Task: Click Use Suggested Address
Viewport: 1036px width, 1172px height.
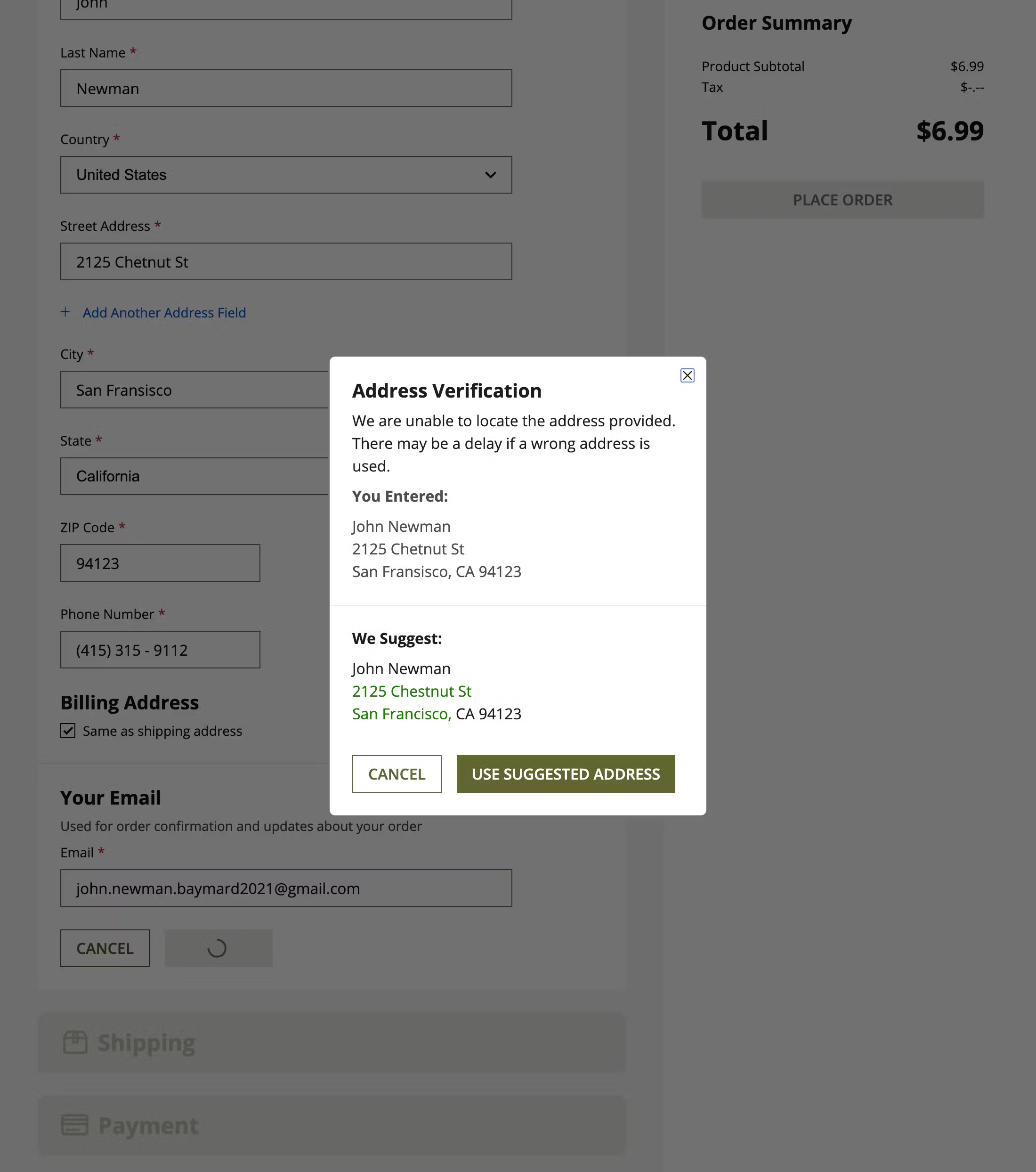Action: point(565,773)
